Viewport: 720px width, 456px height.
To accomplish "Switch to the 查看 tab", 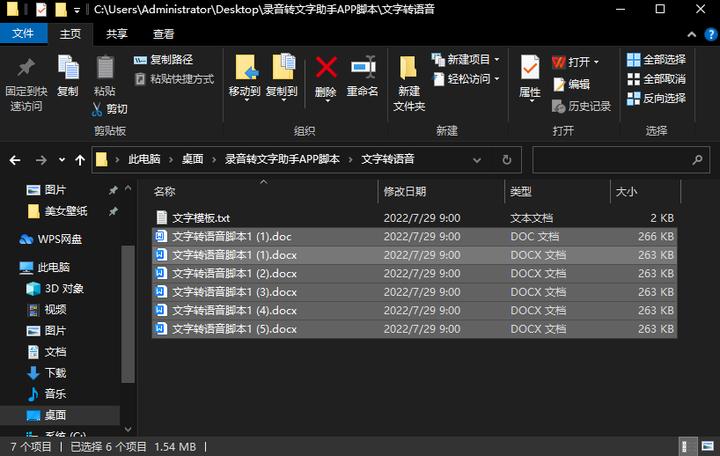I will 163,34.
